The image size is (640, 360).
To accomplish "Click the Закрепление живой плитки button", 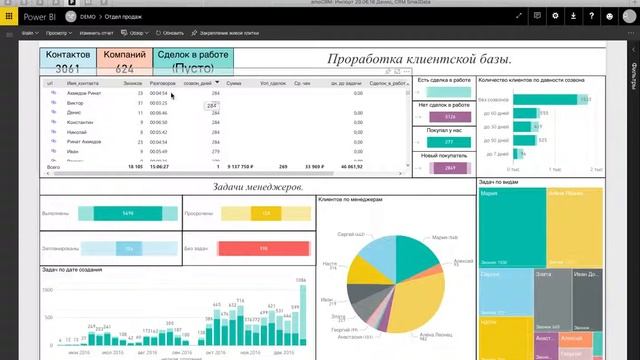I will [225, 33].
